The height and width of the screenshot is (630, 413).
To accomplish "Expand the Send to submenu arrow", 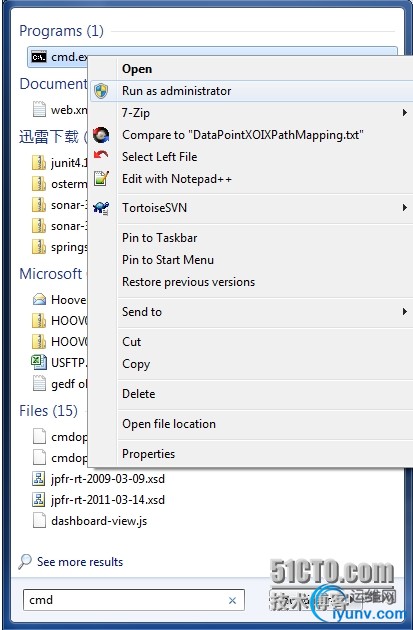I will (x=405, y=311).
